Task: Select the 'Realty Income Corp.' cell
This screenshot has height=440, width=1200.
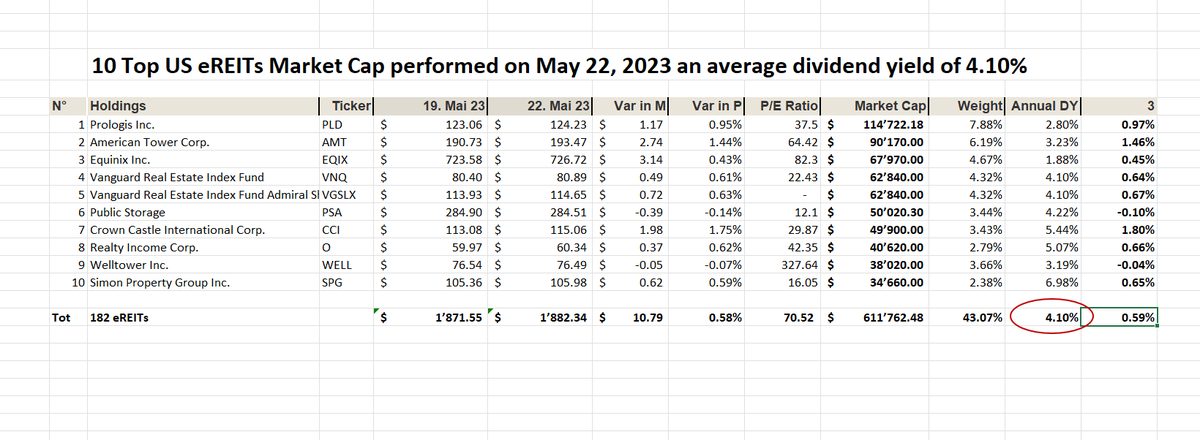Action: 202,247
